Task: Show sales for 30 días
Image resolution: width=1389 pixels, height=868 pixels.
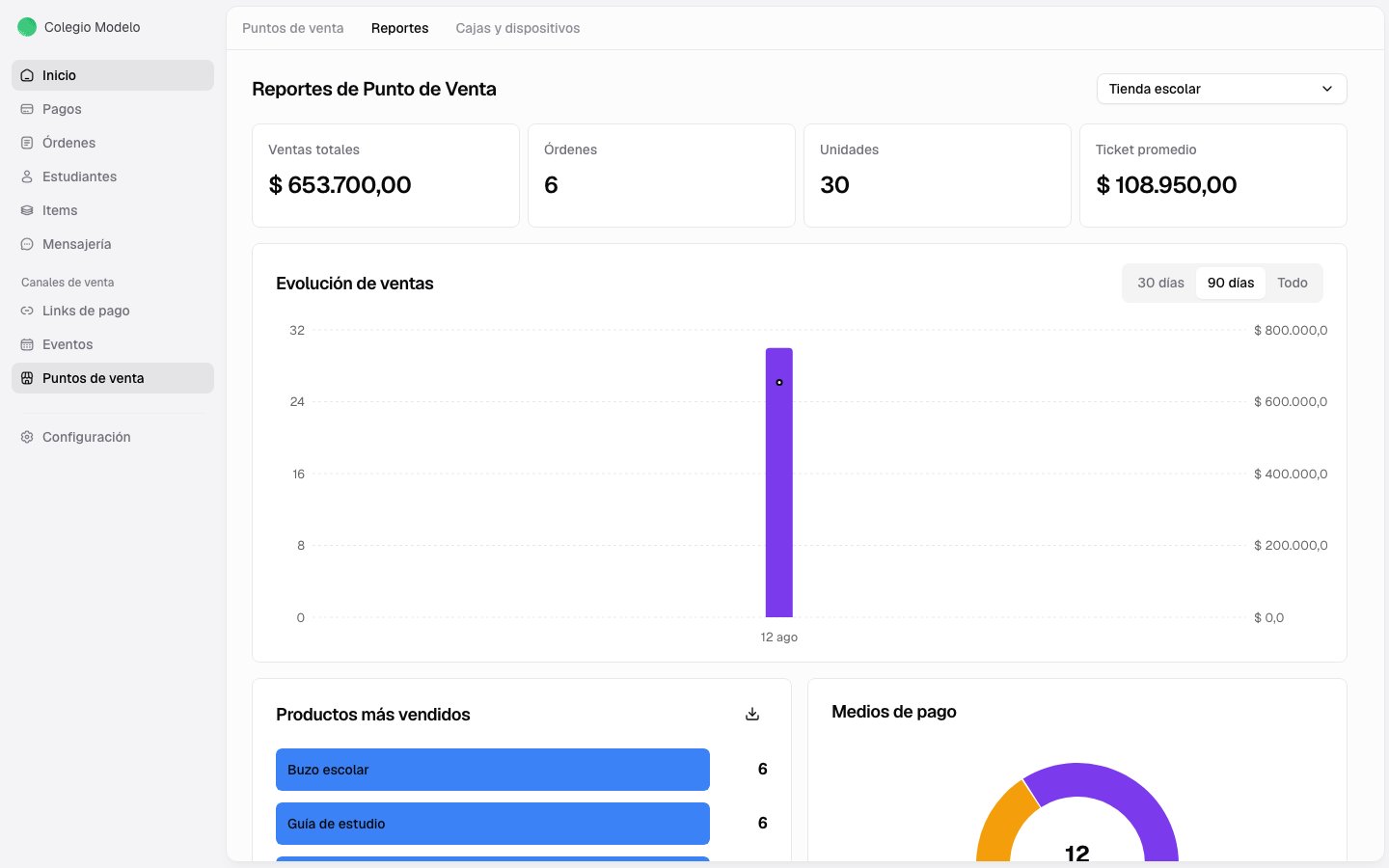Action: pyautogui.click(x=1160, y=283)
